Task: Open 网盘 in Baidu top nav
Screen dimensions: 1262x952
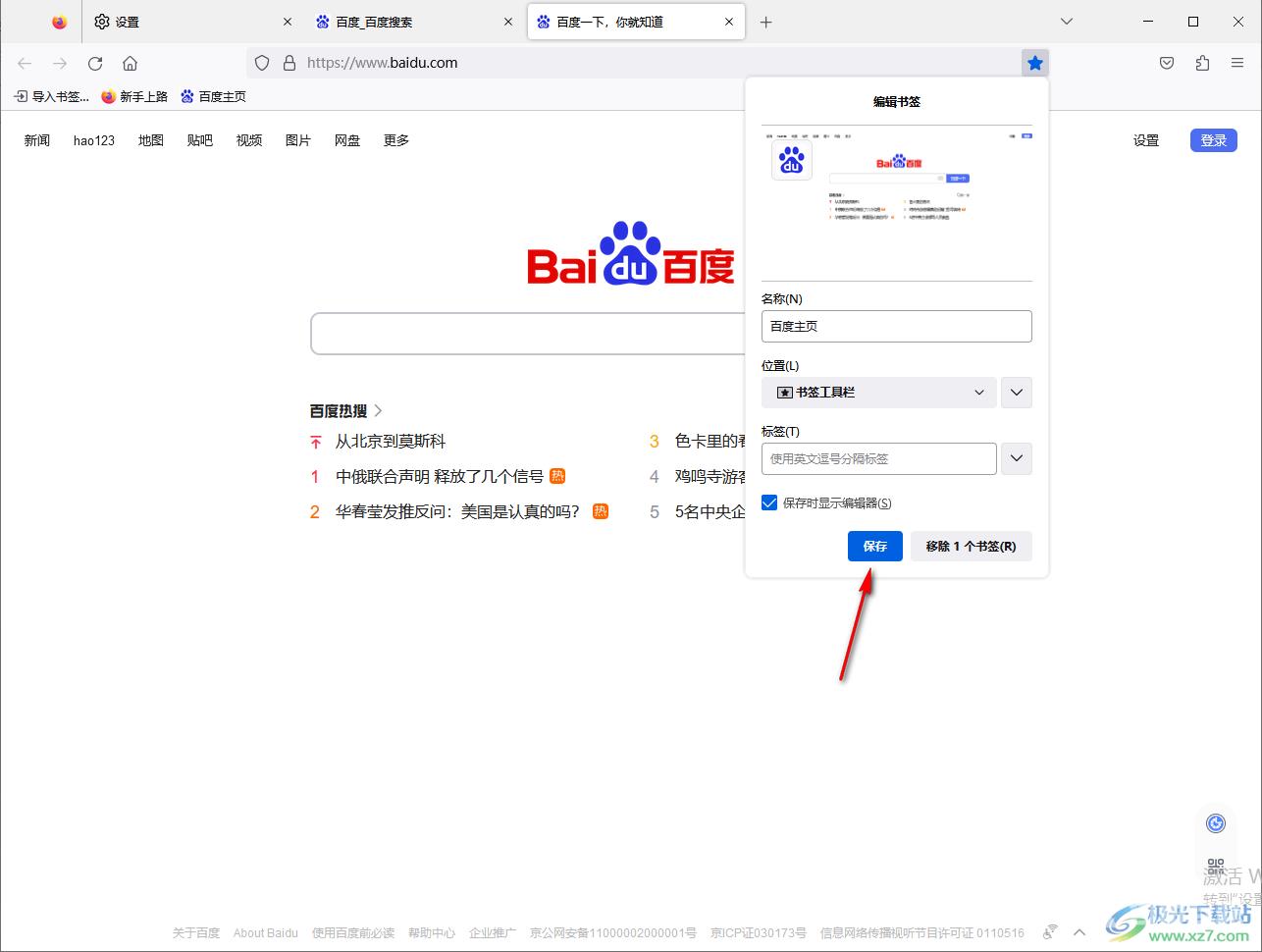Action: click(347, 140)
